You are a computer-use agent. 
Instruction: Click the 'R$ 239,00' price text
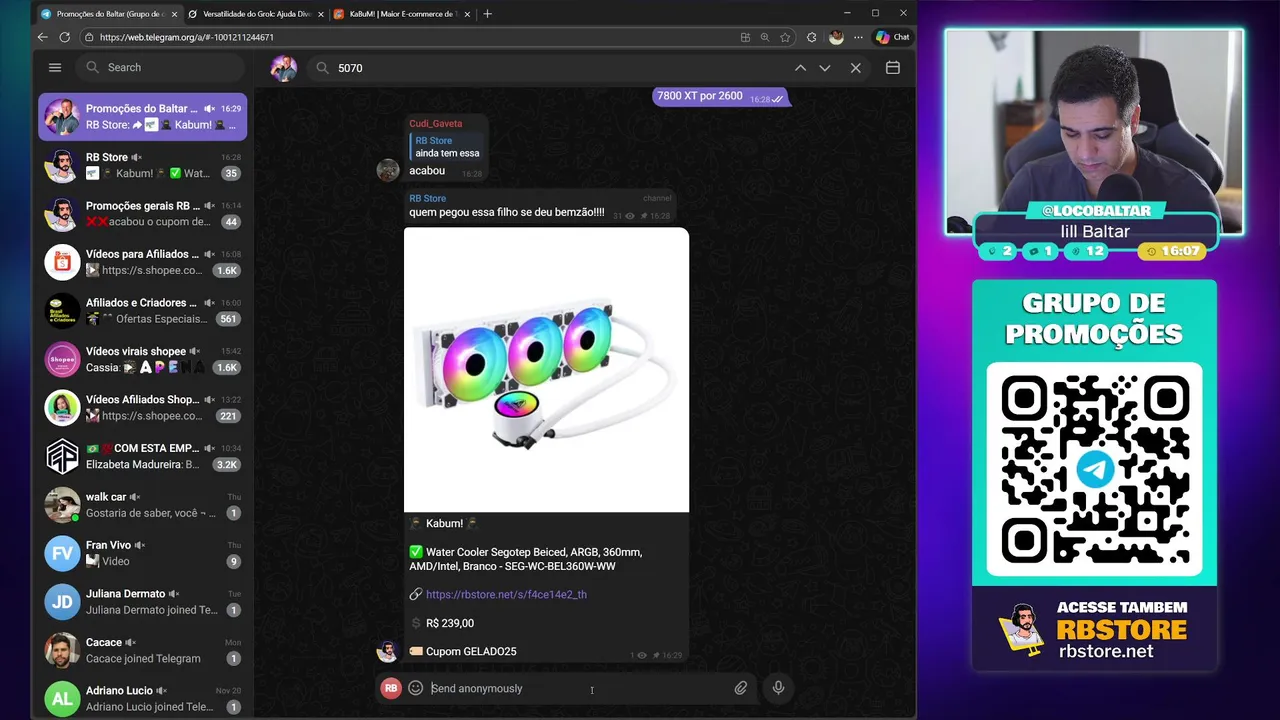pos(450,623)
